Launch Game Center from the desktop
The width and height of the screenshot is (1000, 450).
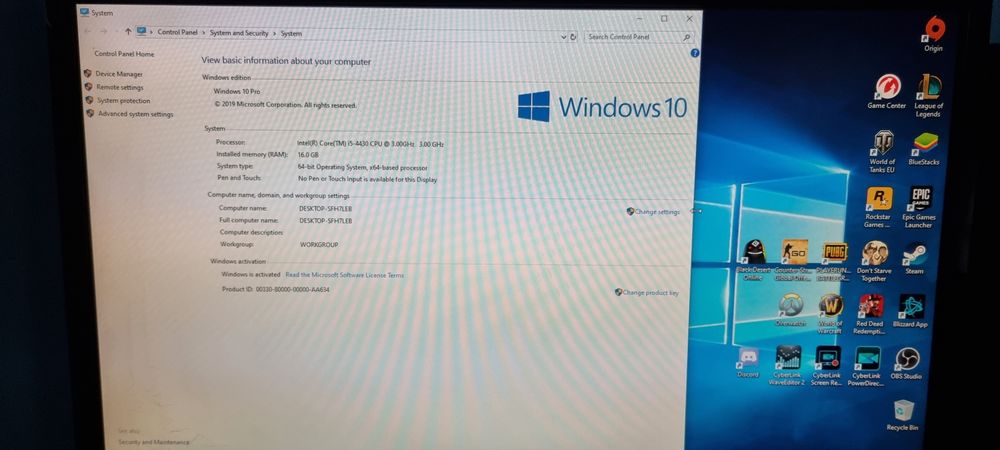point(886,91)
